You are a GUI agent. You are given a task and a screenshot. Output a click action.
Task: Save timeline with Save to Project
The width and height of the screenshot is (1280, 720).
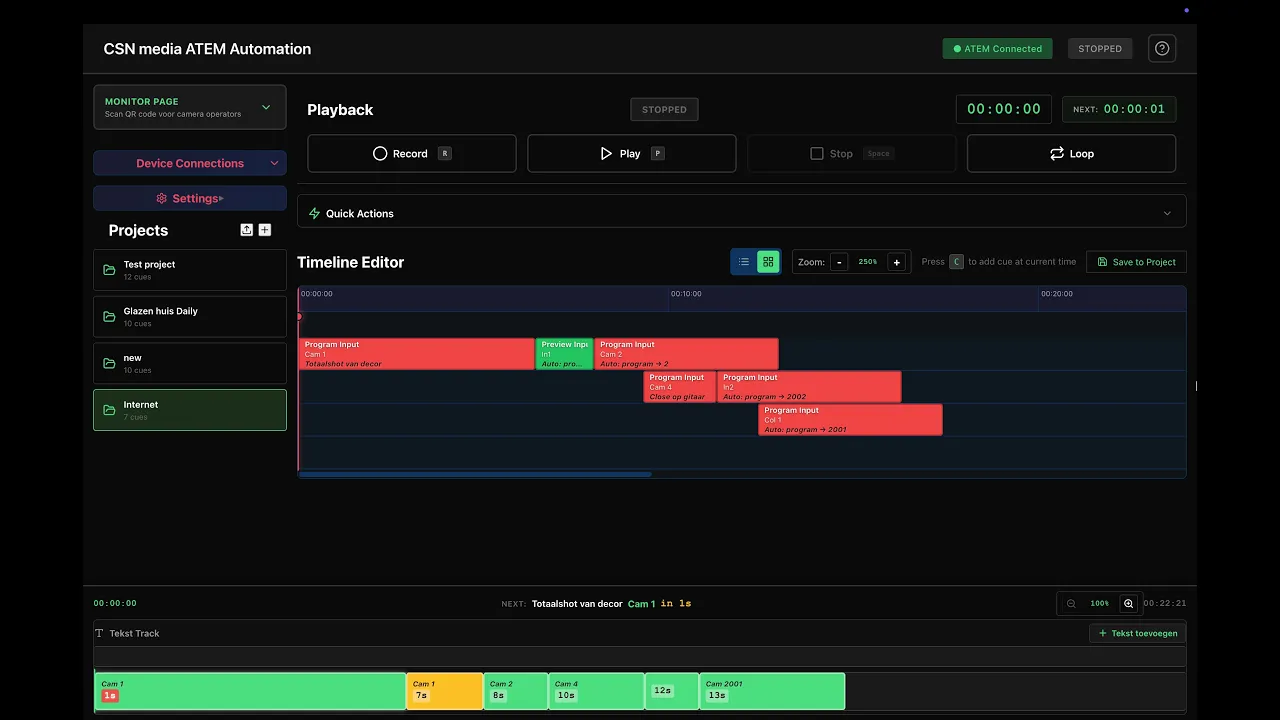coord(1136,262)
